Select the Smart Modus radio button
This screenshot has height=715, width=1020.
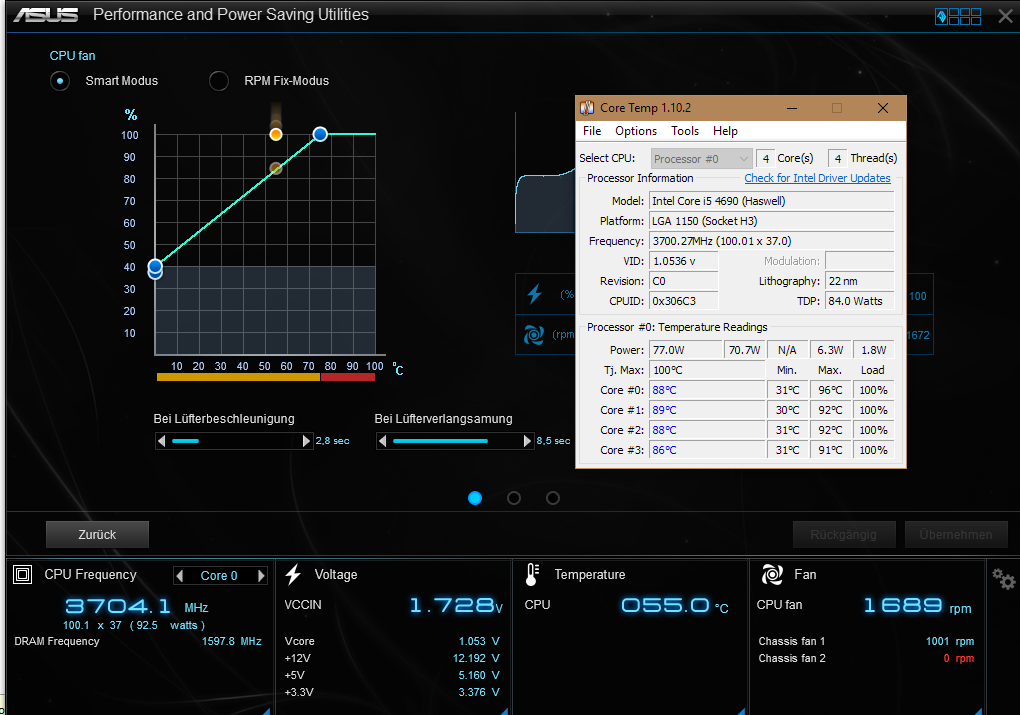[60, 81]
